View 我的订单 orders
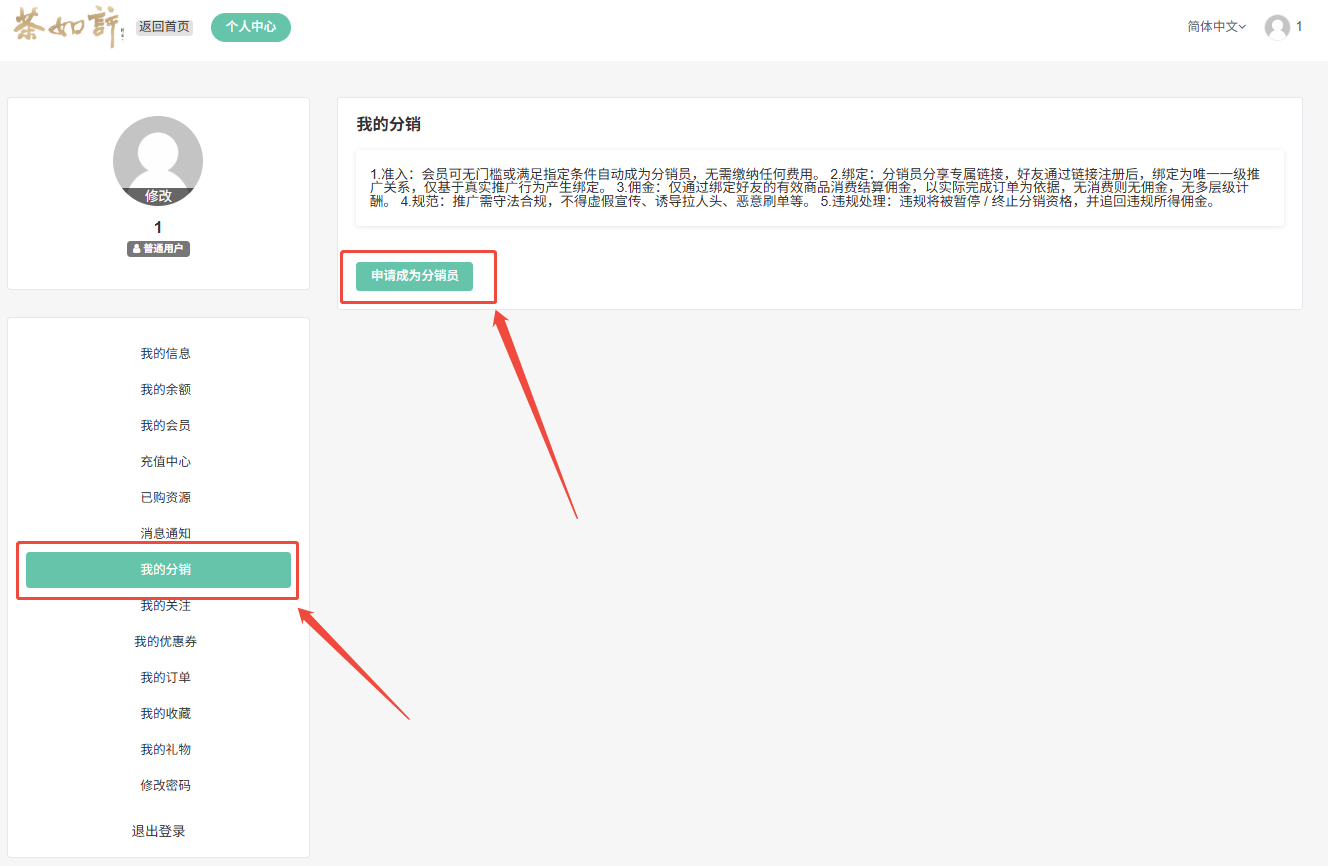The height and width of the screenshot is (866, 1328). pyautogui.click(x=165, y=678)
